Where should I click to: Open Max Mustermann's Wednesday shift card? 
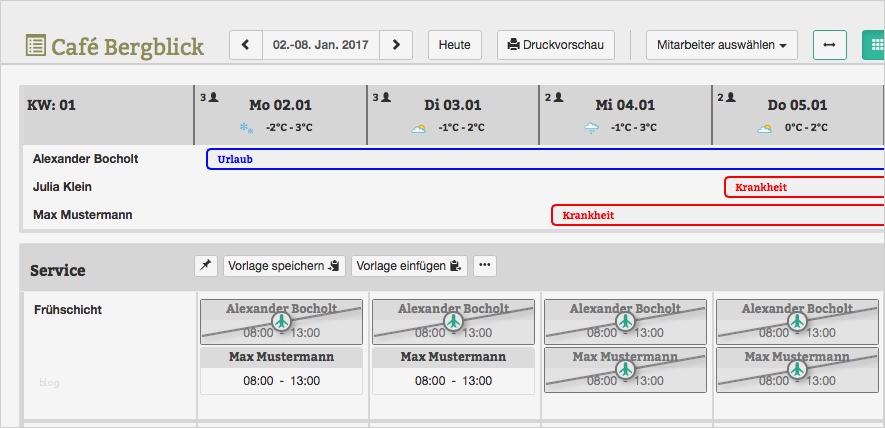(625, 370)
